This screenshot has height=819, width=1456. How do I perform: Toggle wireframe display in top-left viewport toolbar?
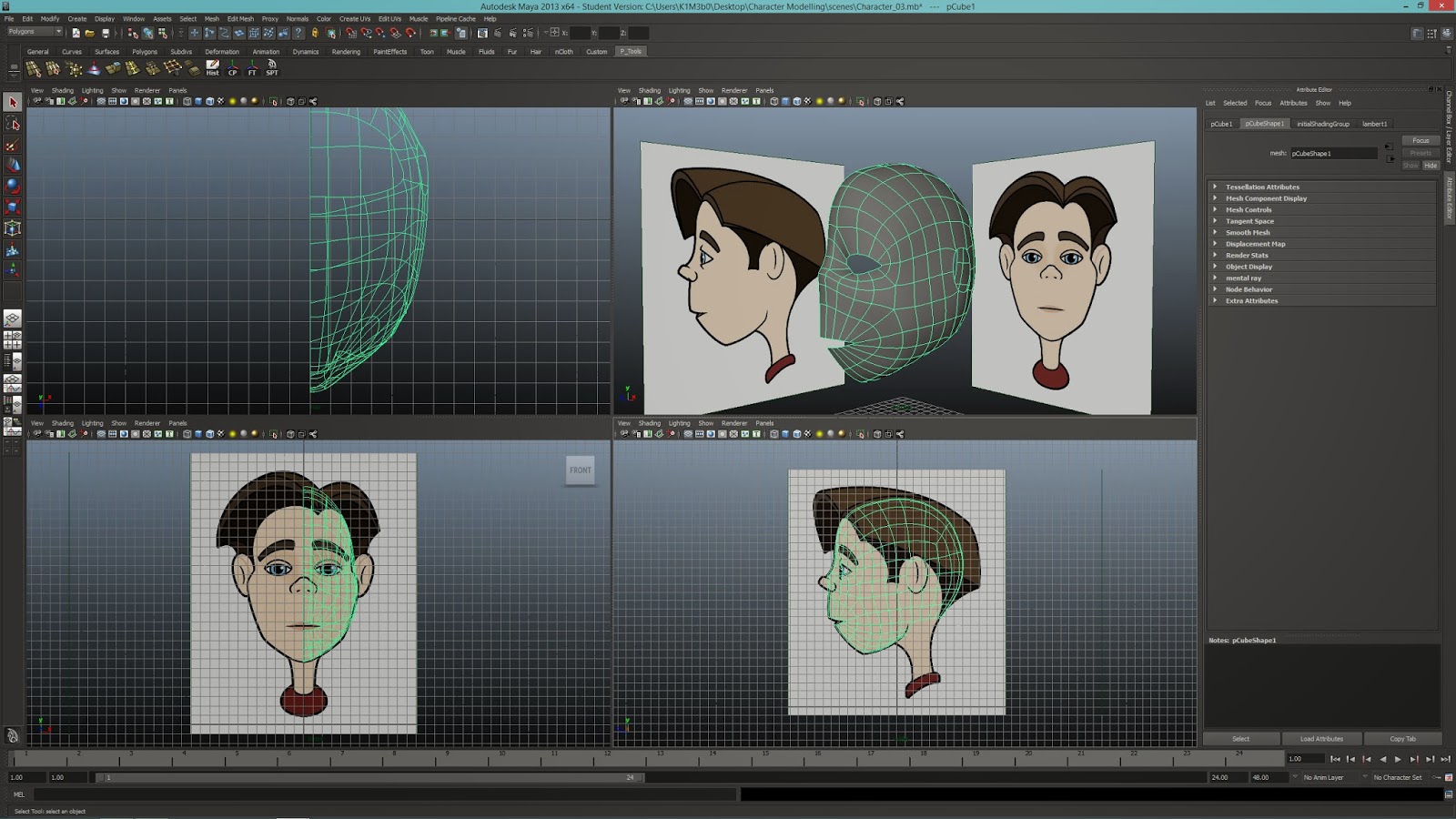(187, 101)
